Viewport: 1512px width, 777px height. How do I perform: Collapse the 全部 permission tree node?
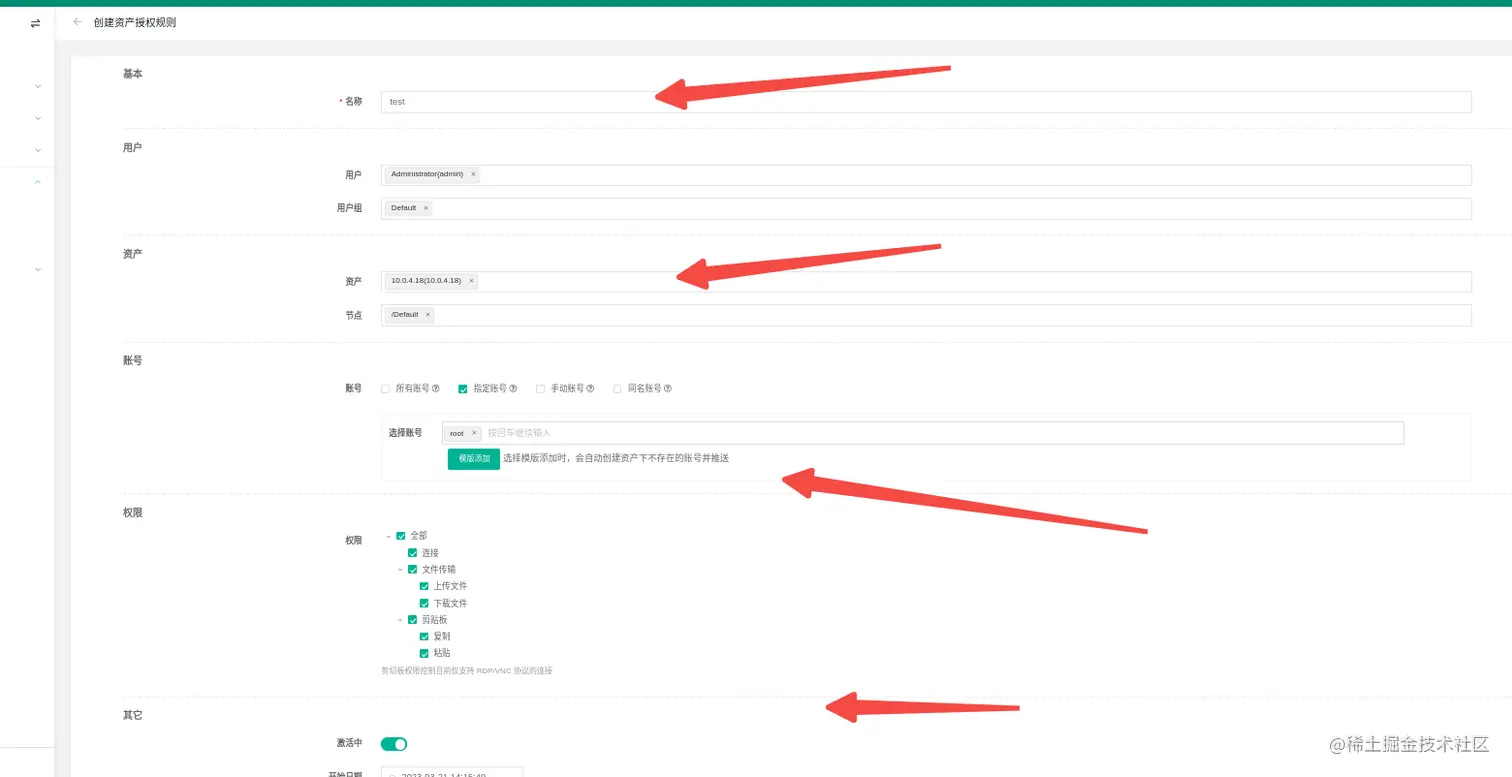[x=388, y=536]
